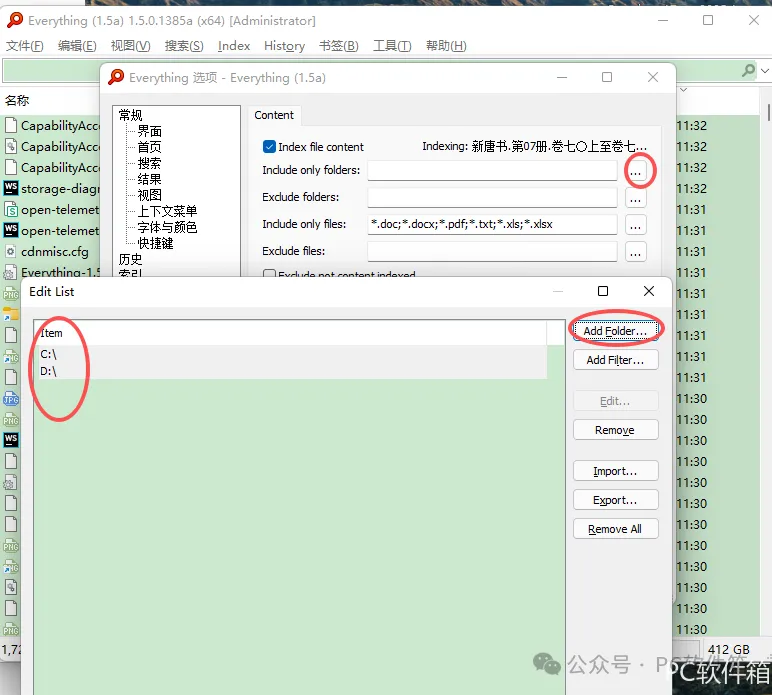
Task: Click WS icon beside storage-diagr file
Action: pos(11,188)
